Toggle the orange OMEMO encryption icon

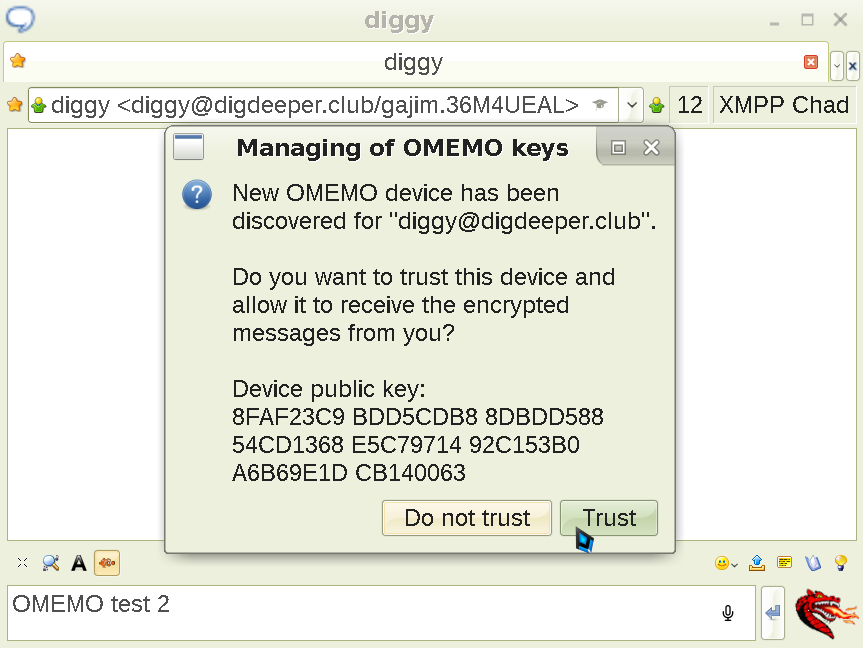107,562
